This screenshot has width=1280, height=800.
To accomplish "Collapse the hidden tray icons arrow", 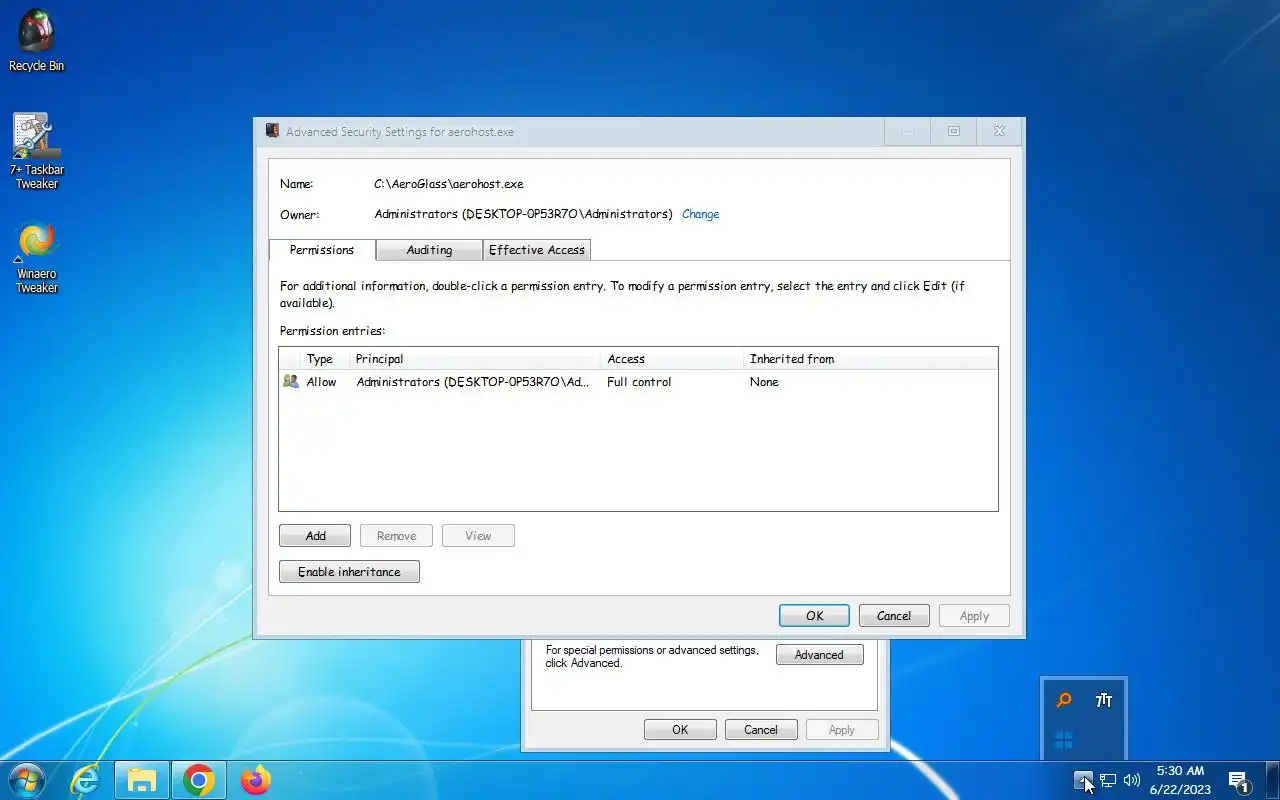I will pyautogui.click(x=1084, y=780).
